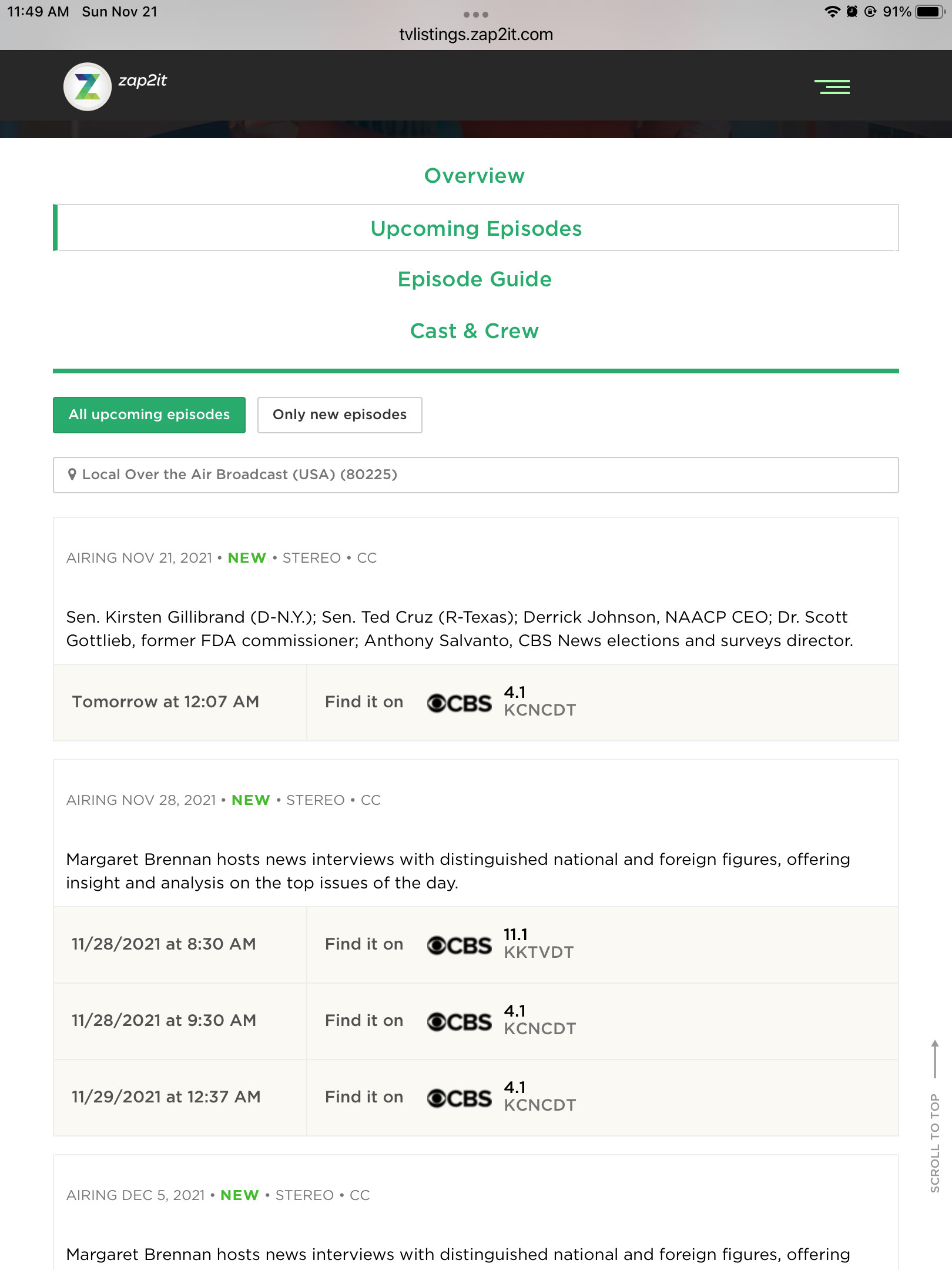Click the CBS logo for 11/29 12:37 AM airing
952x1270 pixels.
459,1098
